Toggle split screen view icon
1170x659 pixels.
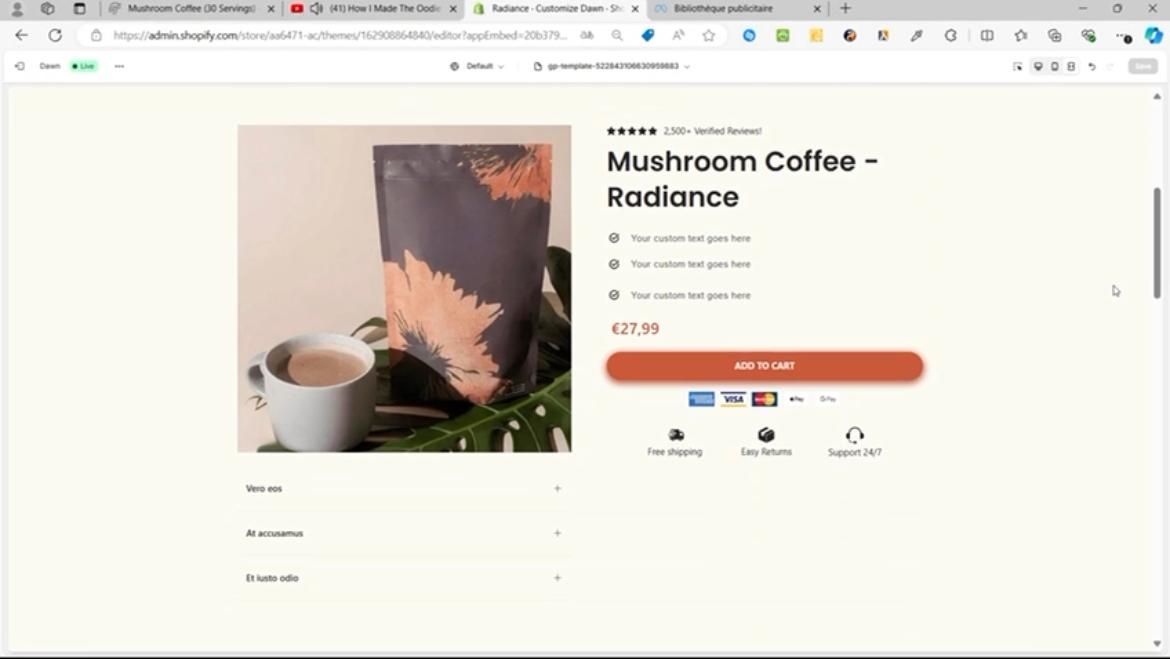pos(987,35)
